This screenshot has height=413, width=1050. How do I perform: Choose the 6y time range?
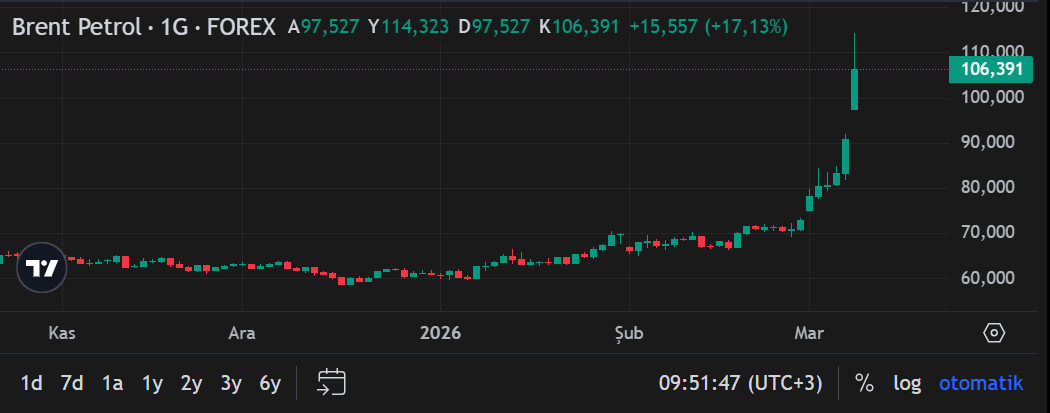click(270, 382)
